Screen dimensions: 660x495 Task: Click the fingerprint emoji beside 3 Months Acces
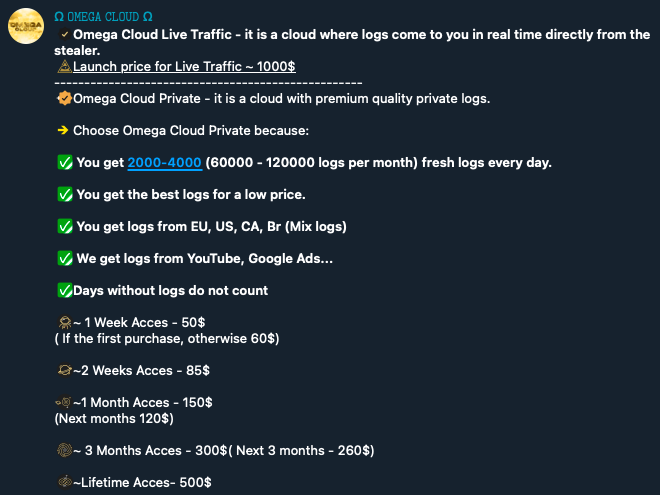point(65,450)
